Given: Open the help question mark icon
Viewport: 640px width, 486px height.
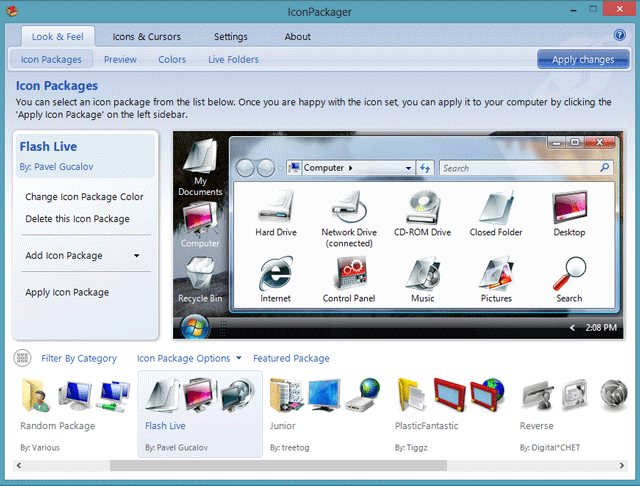Looking at the screenshot, I should point(619,35).
